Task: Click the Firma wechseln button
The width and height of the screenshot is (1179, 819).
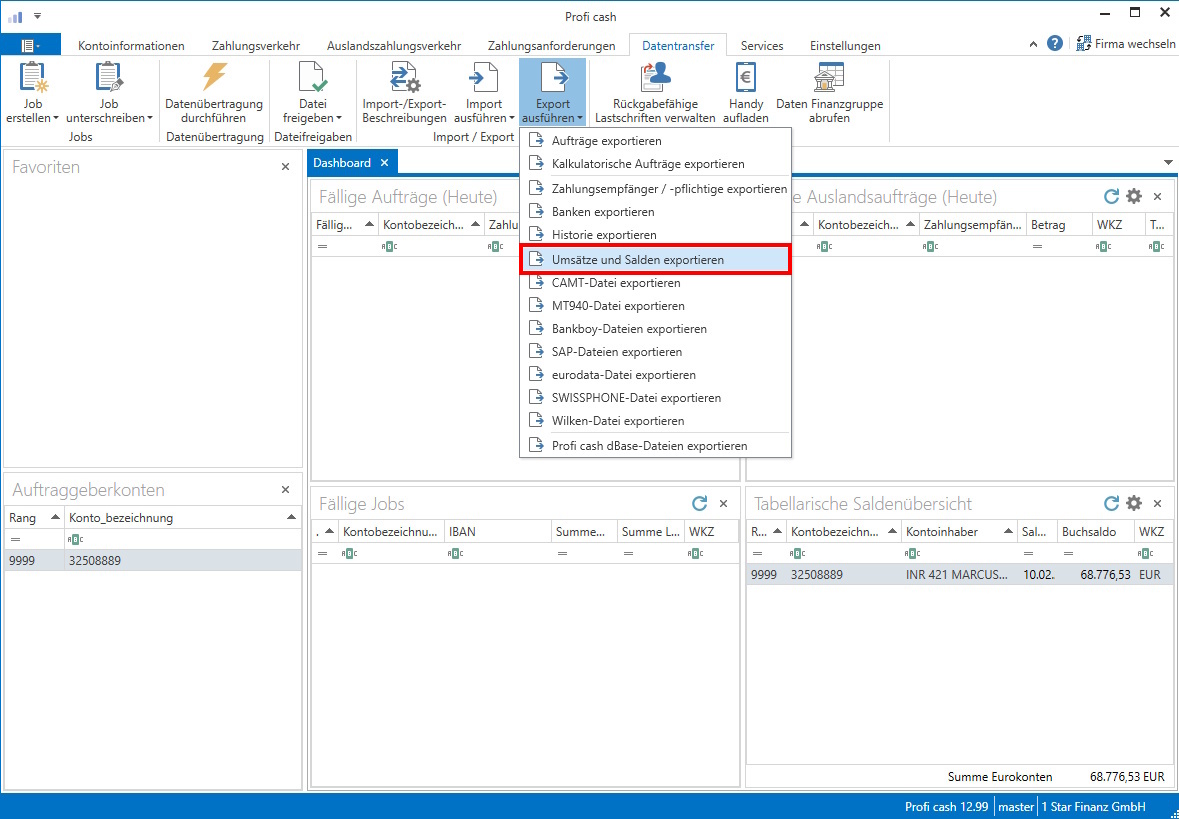Action: coord(1126,44)
